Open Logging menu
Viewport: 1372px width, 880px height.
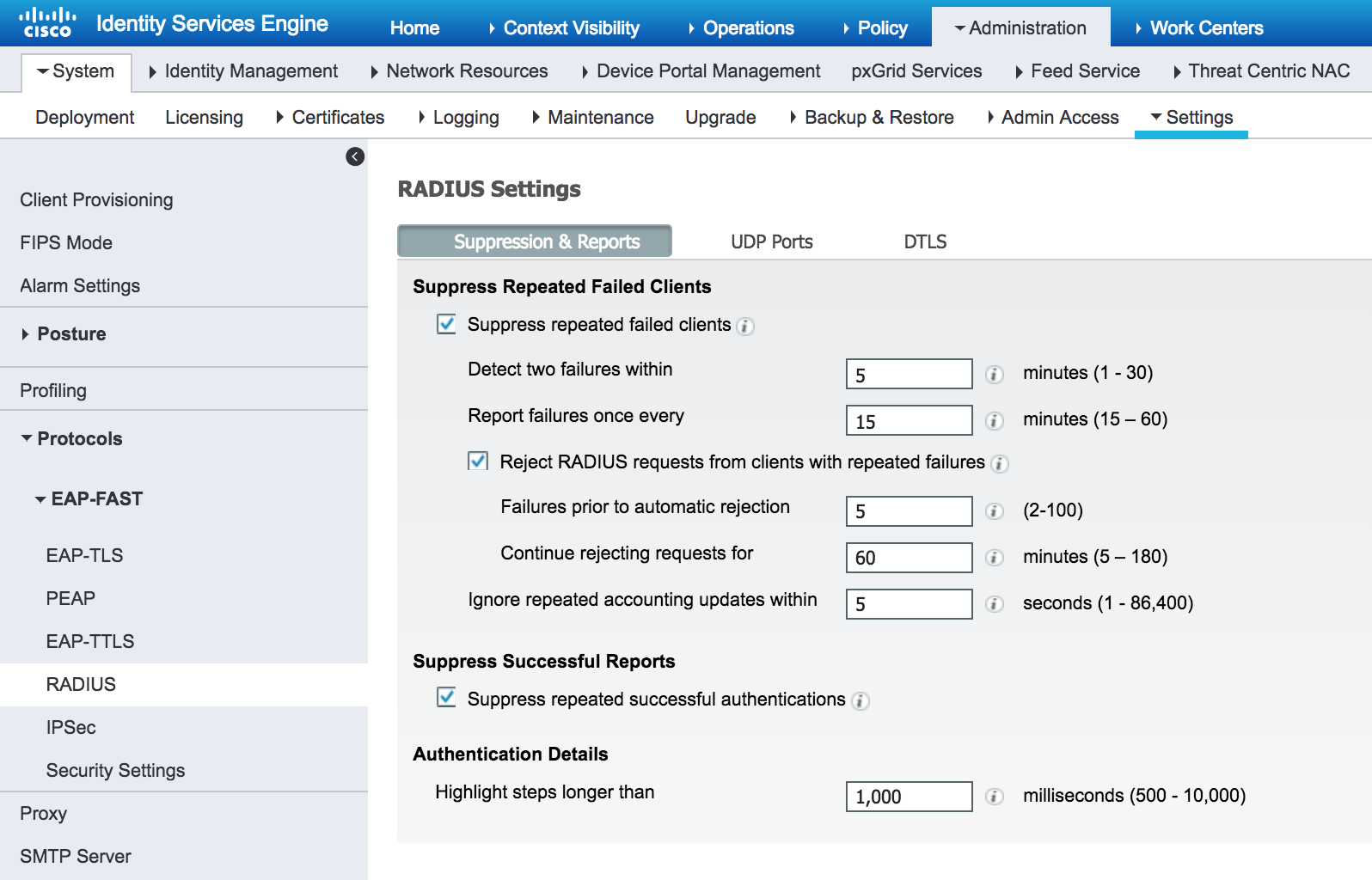[458, 118]
